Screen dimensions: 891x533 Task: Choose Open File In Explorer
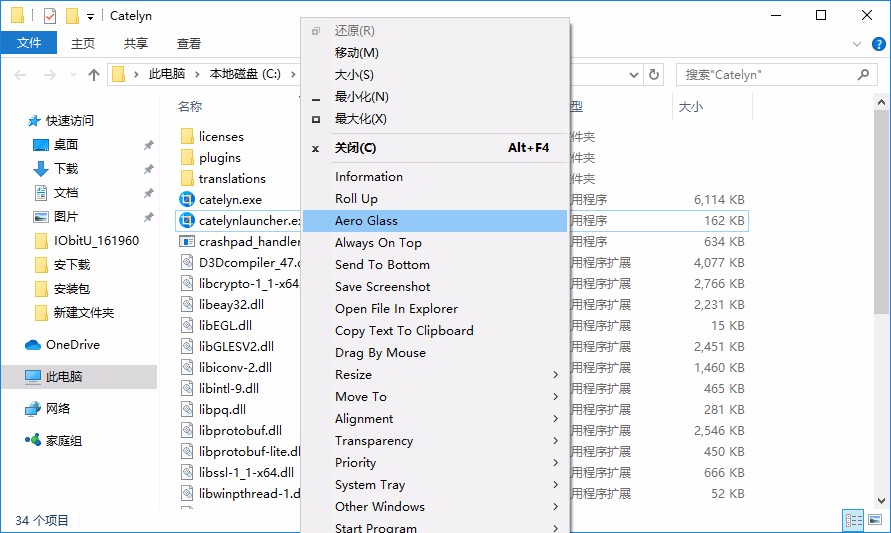(435, 309)
